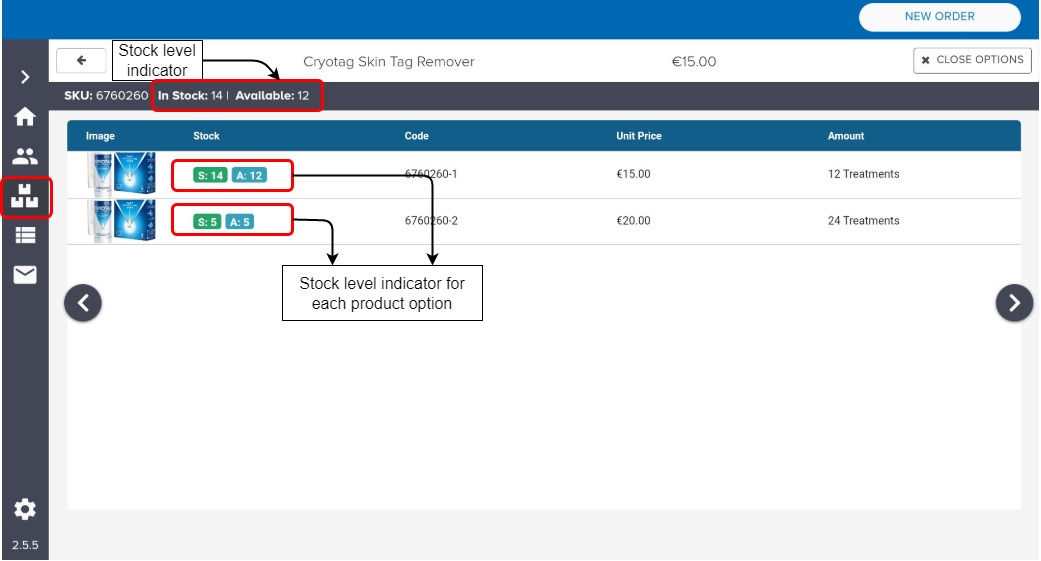The image size is (1041, 561).
Task: Open Settings gear icon
Action: pyautogui.click(x=25, y=509)
